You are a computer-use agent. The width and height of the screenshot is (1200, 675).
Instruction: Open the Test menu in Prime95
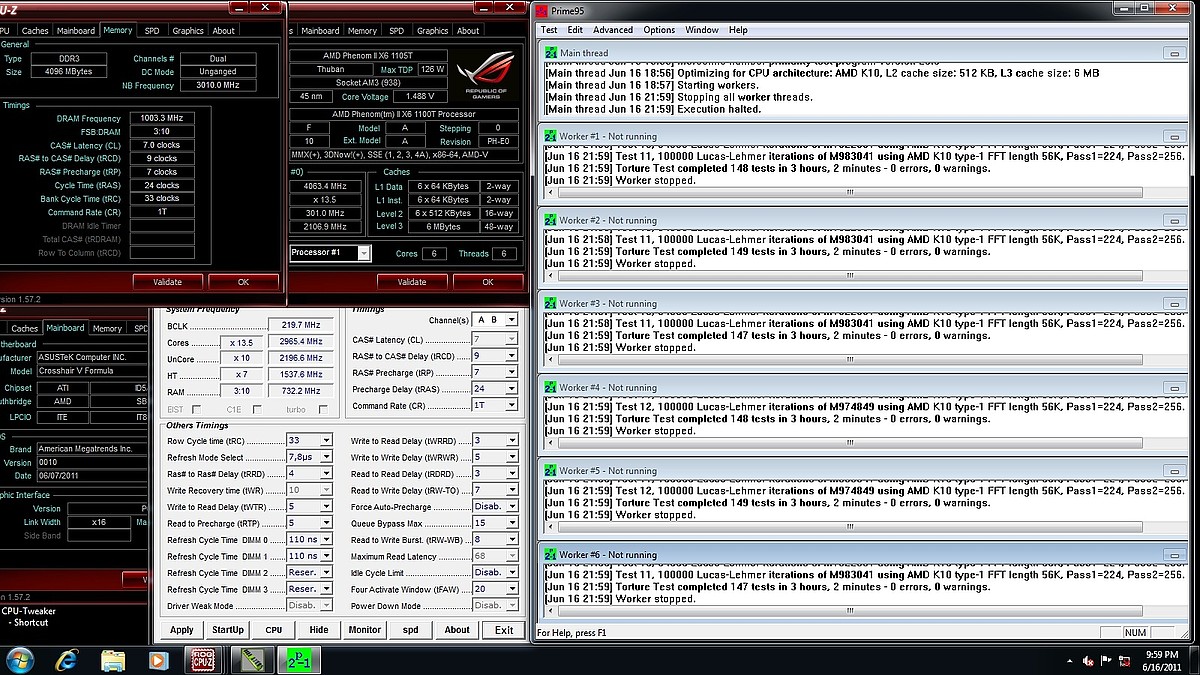click(x=549, y=30)
